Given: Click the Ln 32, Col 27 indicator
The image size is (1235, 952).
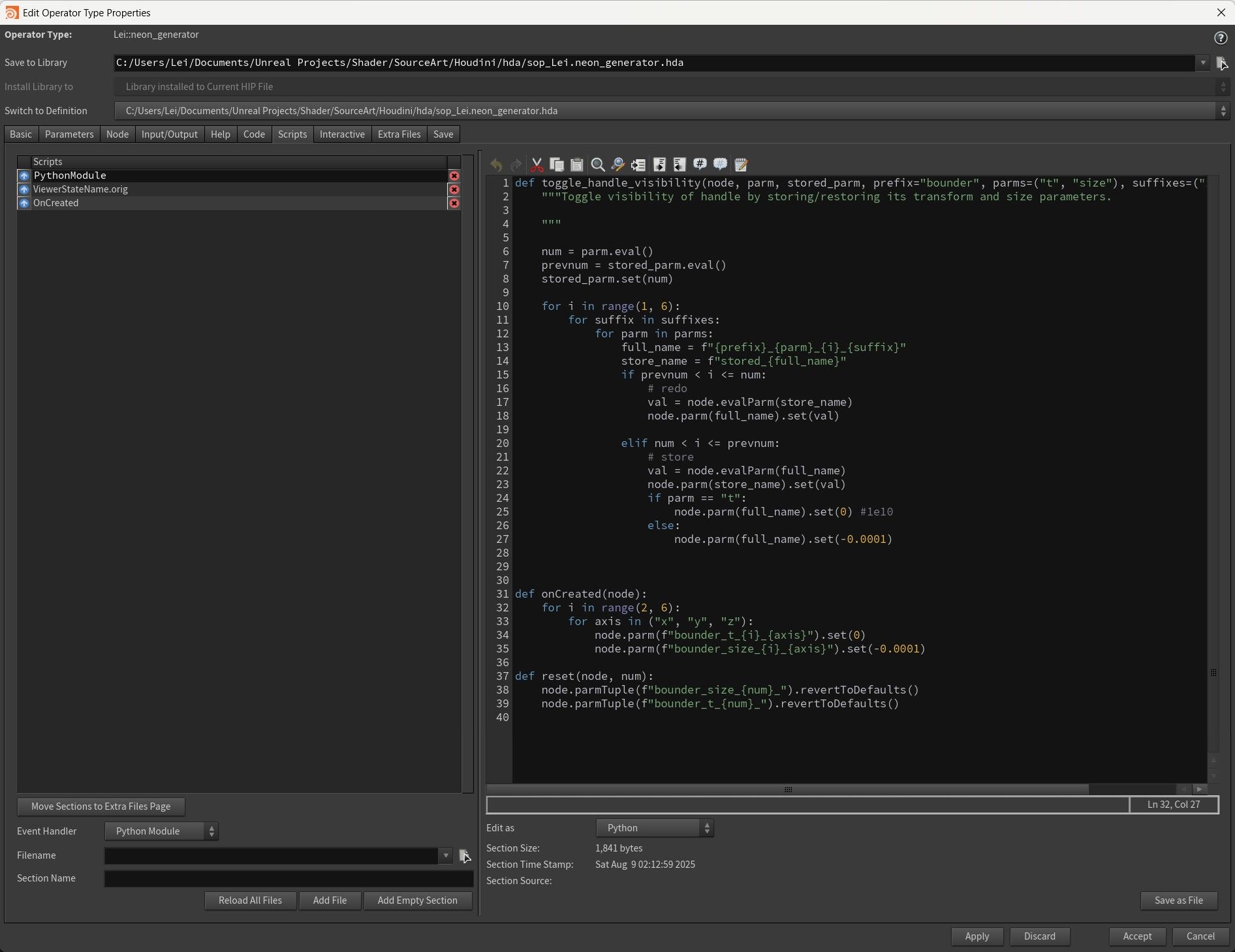Looking at the screenshot, I should [x=1174, y=805].
